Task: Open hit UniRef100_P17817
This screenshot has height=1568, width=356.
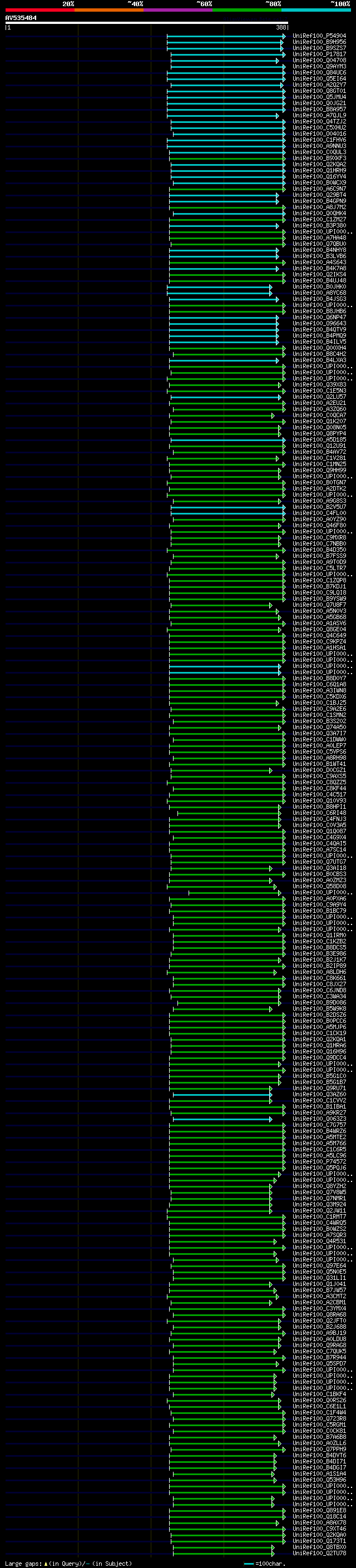Action: pos(319,54)
